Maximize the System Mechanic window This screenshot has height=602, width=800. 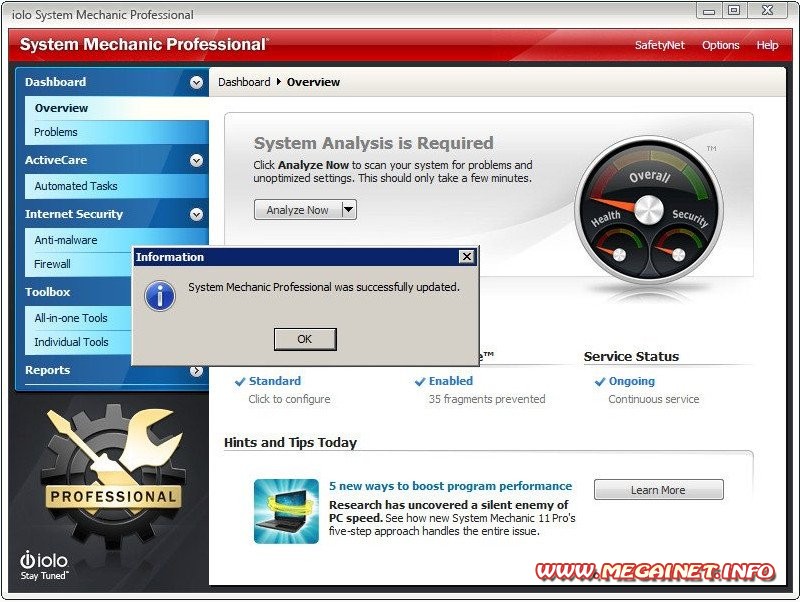[x=734, y=11]
